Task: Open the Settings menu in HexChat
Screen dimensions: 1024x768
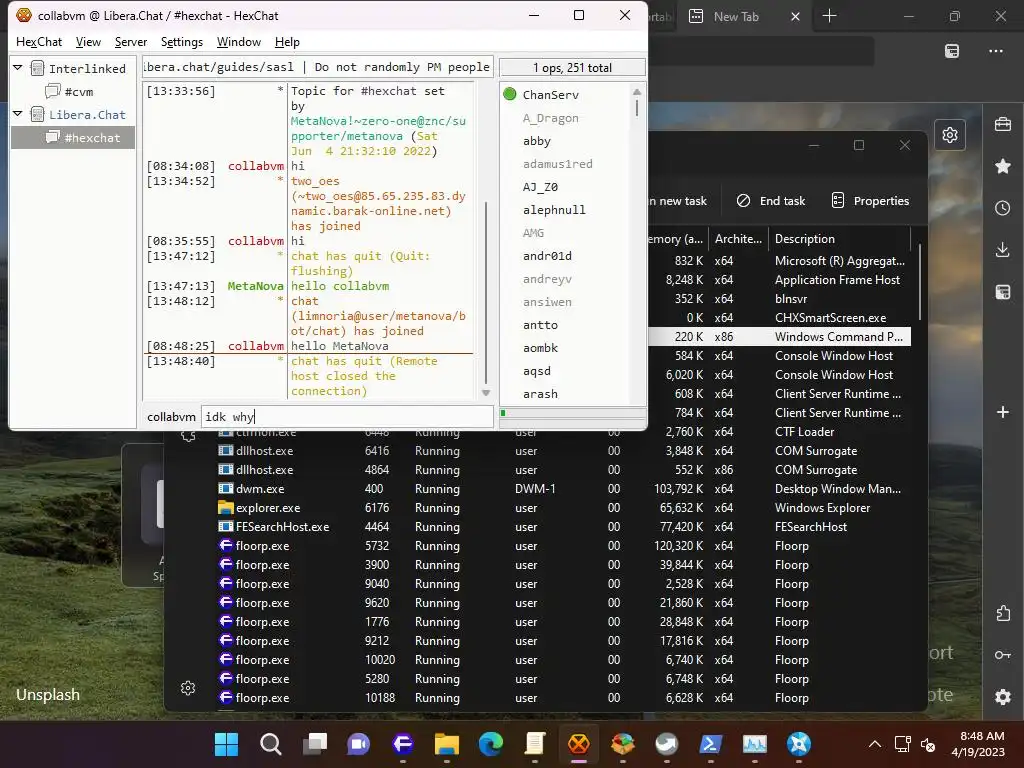Action: (182, 42)
